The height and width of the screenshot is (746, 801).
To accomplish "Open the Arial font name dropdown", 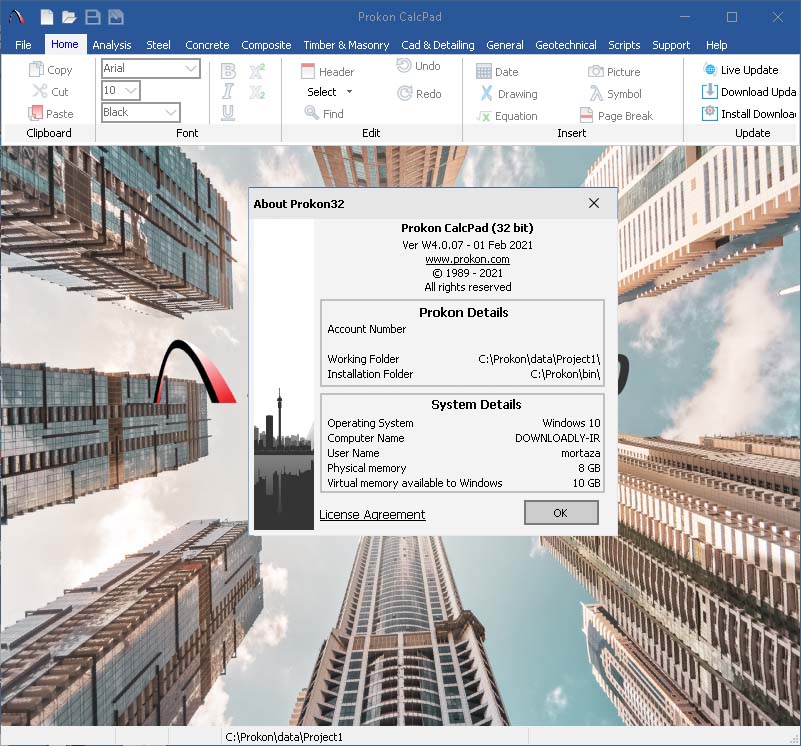I will 191,69.
